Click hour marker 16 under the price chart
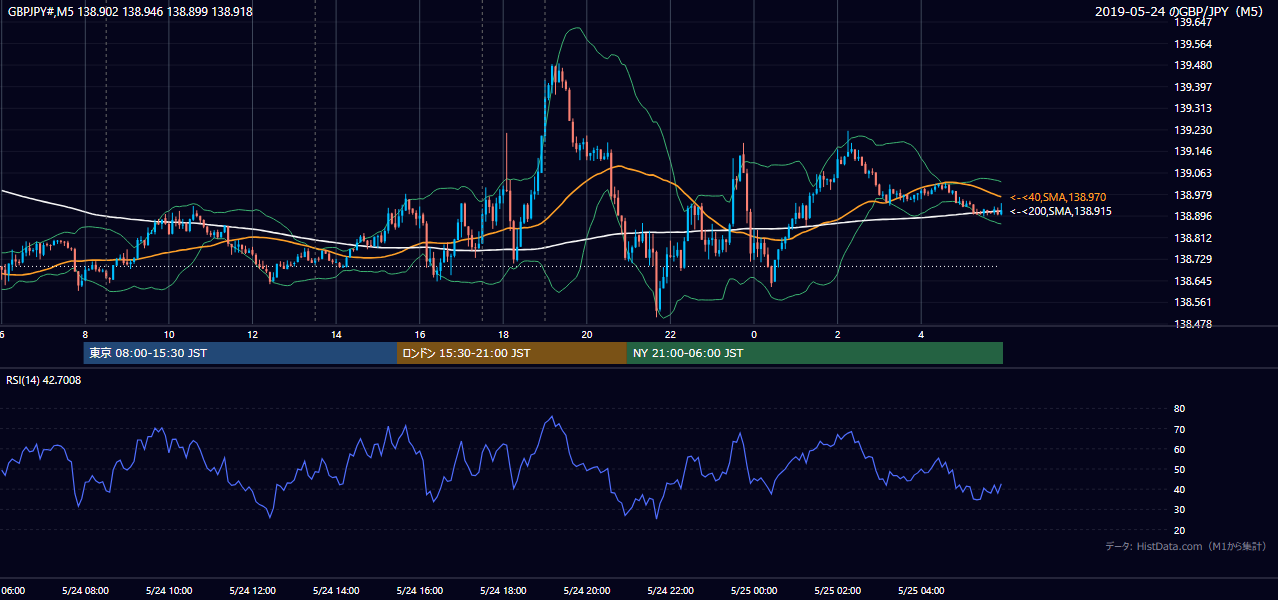 click(x=420, y=335)
